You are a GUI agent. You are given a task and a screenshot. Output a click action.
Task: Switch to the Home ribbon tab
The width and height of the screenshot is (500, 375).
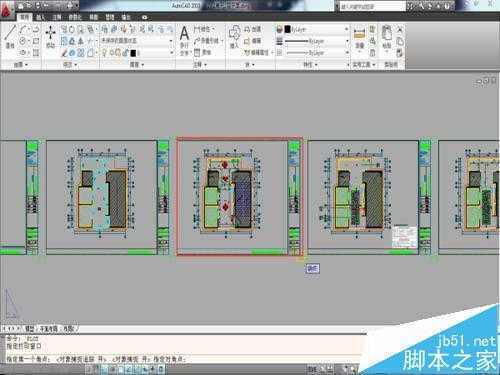(24, 17)
